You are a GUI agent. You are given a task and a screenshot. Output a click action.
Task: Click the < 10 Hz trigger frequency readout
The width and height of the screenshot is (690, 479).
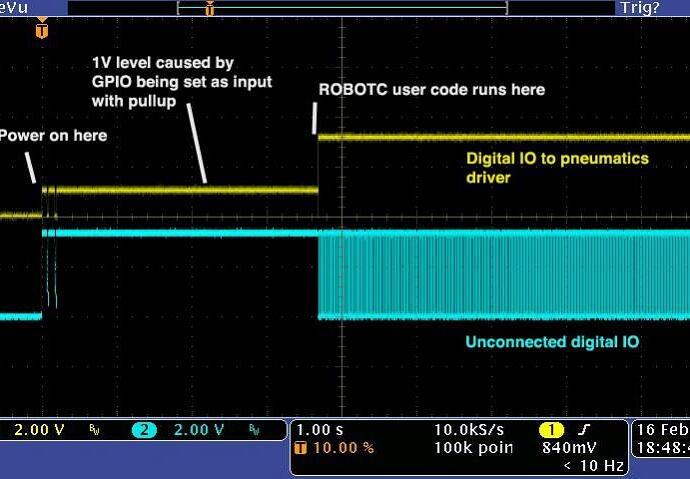coord(594,465)
